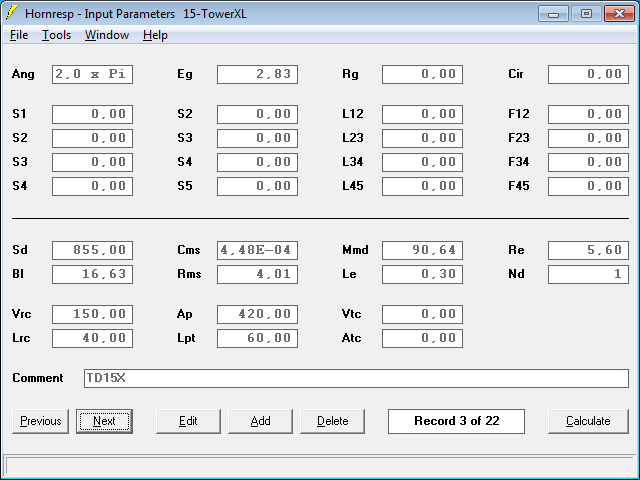Click the Mmd field showing 90,64
Screen dimensions: 640x480
pos(422,250)
